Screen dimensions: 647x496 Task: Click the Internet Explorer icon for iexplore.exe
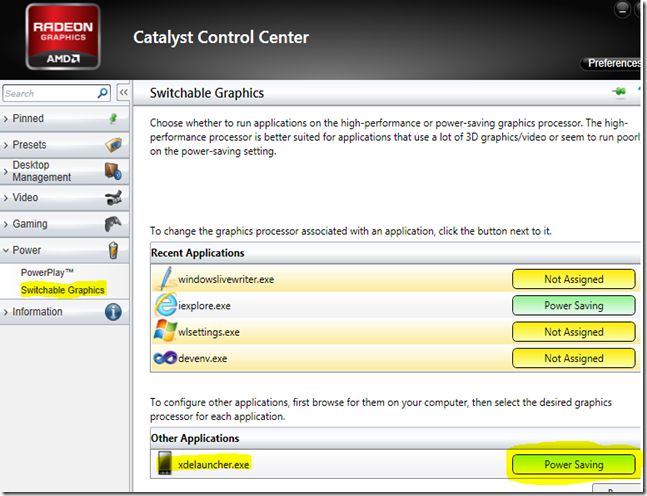(x=165, y=305)
